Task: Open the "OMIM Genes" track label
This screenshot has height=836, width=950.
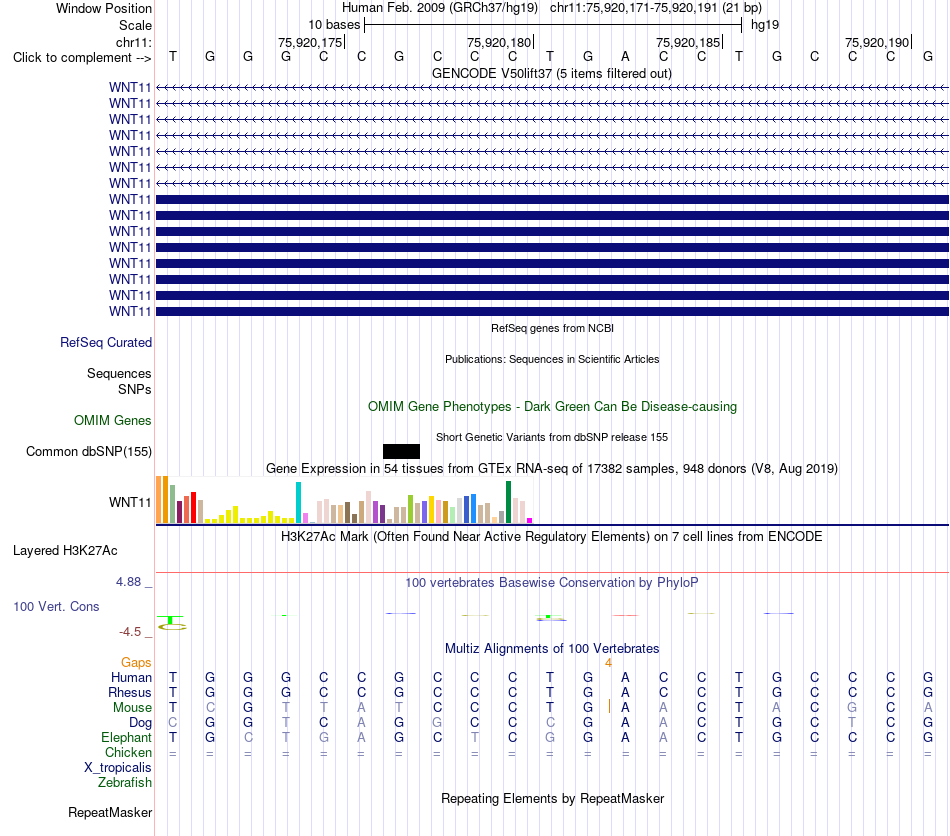Action: tap(113, 420)
